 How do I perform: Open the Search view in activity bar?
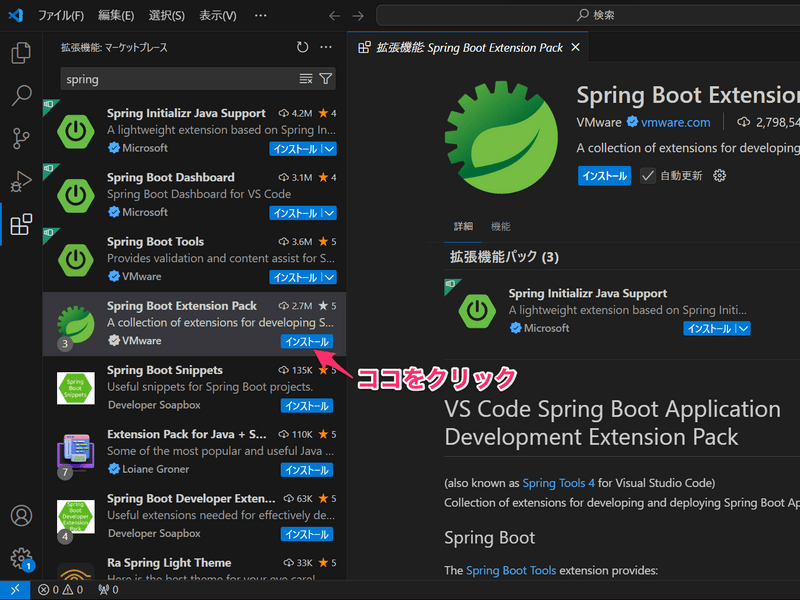click(x=21, y=96)
